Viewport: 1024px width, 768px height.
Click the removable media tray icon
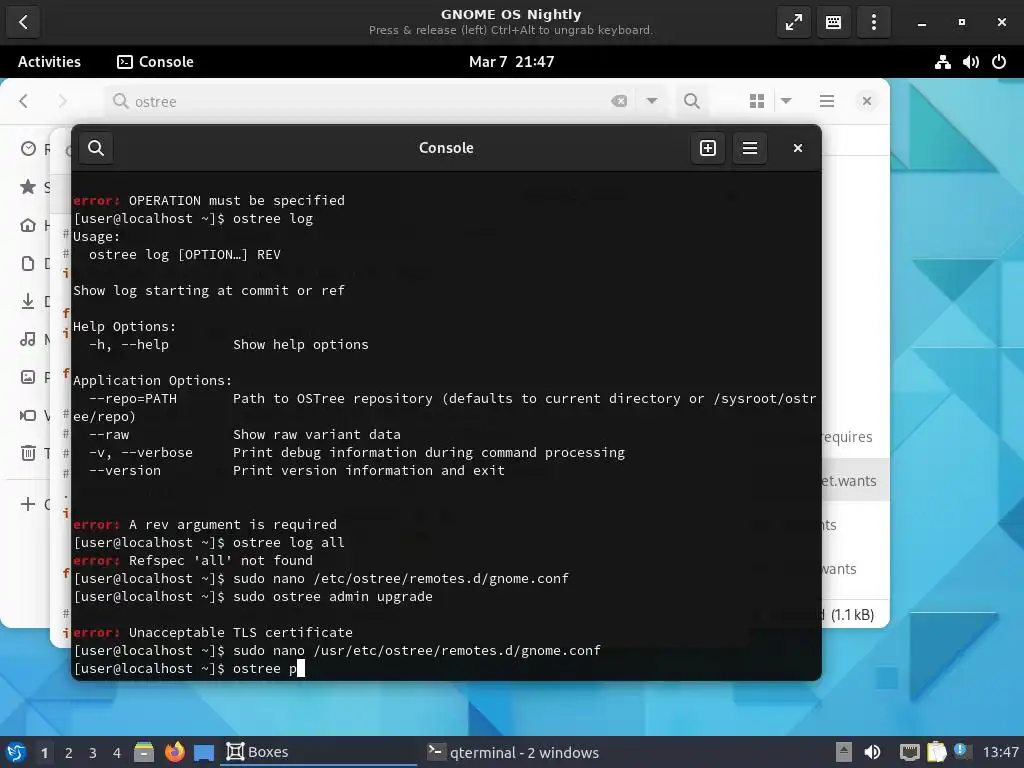[843, 752]
